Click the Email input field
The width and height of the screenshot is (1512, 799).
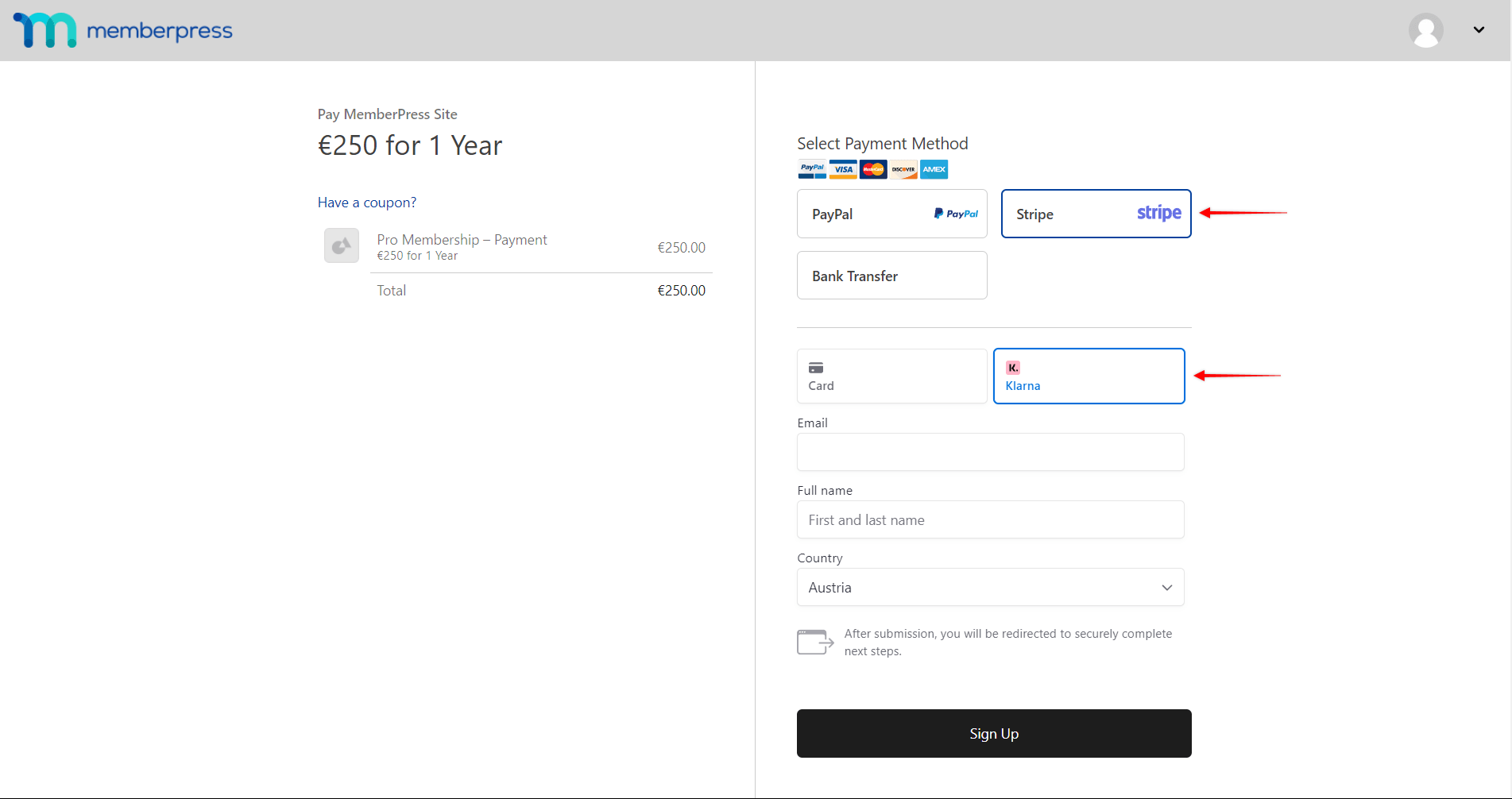pyautogui.click(x=990, y=452)
